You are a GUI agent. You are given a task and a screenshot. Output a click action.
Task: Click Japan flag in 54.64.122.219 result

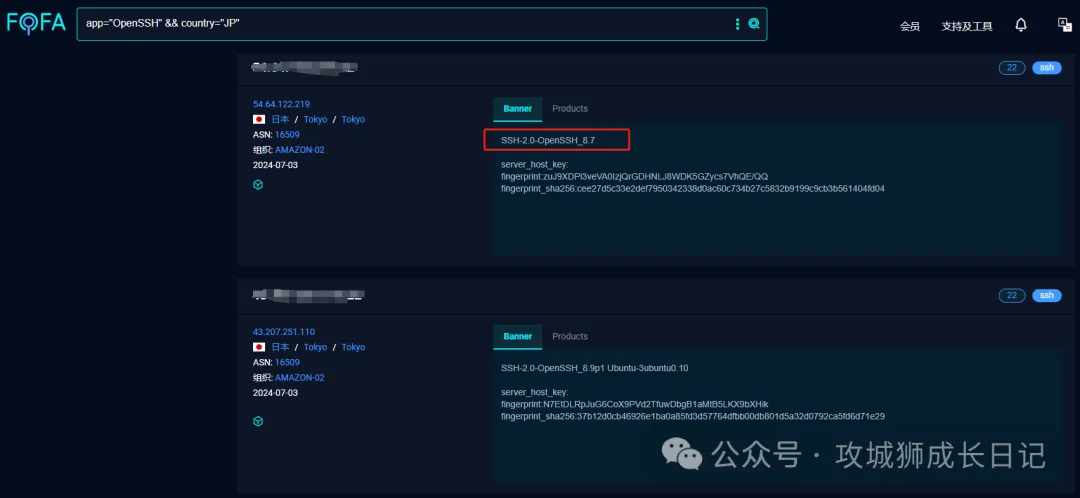[x=259, y=119]
